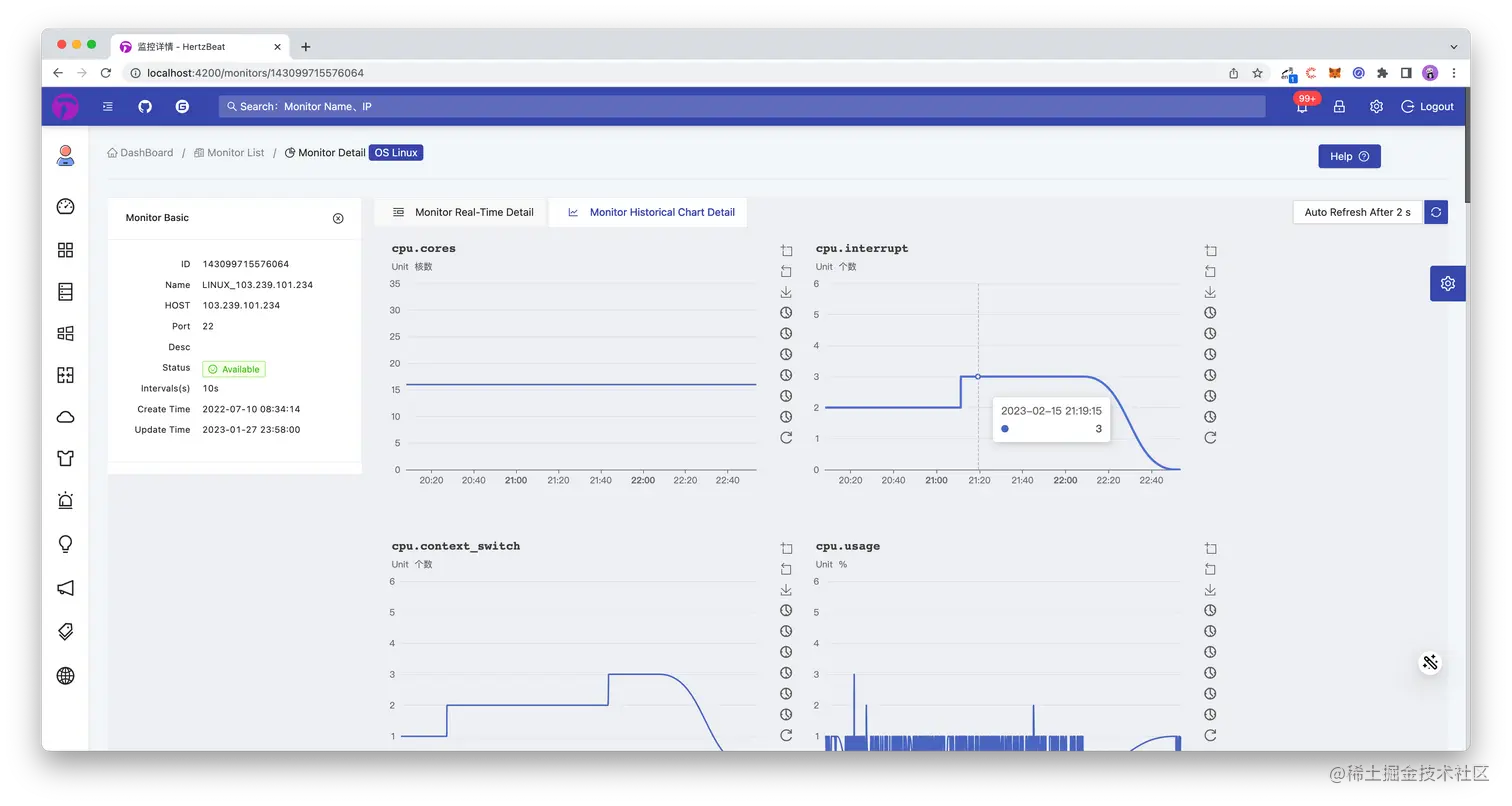Viewport: 1512px width, 806px height.
Task: Open the header settings gear beside Logout
Action: (1376, 106)
